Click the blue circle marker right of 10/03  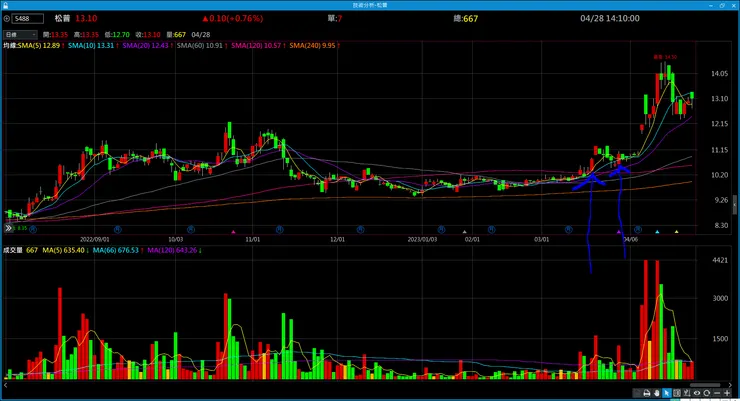191,229
